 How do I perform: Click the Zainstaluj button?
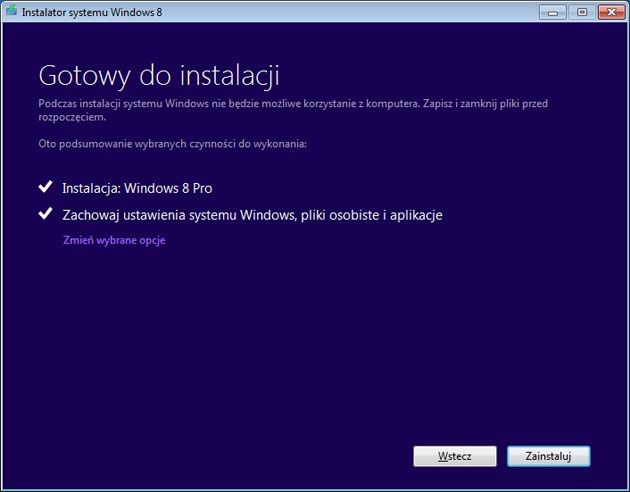pyautogui.click(x=548, y=456)
